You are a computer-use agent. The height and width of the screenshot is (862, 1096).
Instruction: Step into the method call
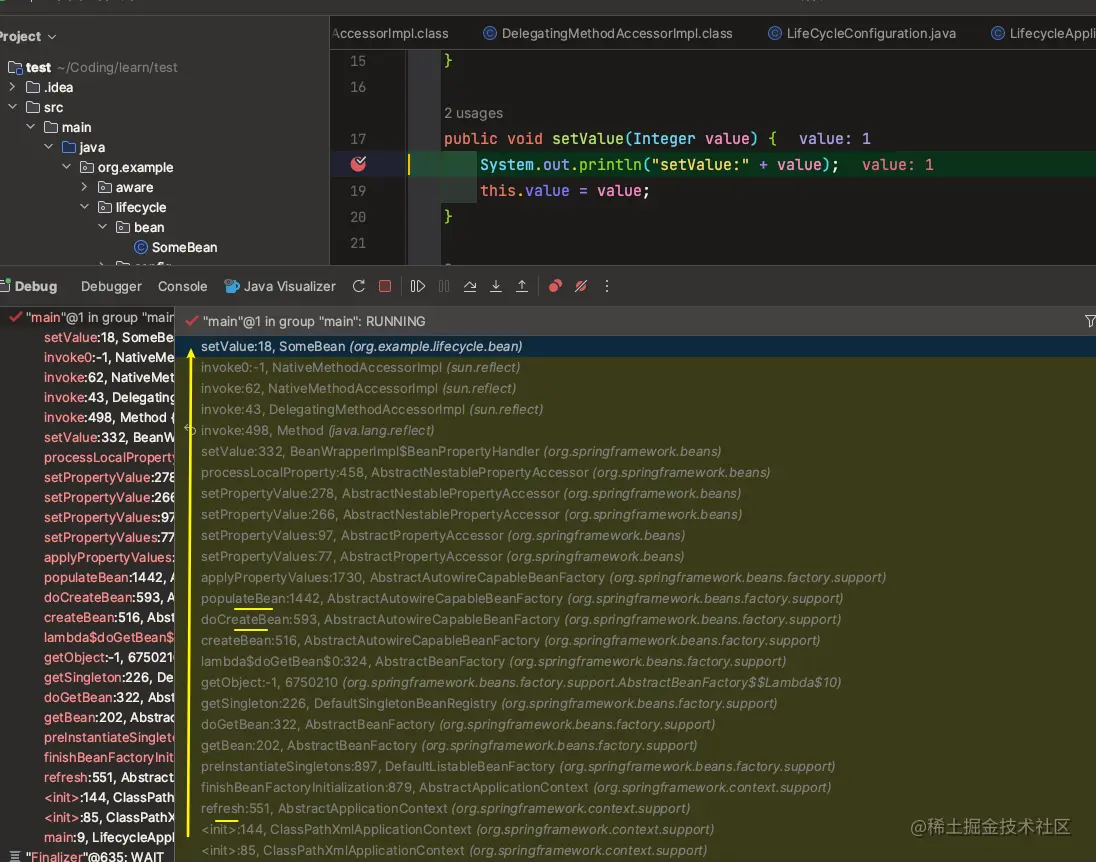(x=496, y=286)
